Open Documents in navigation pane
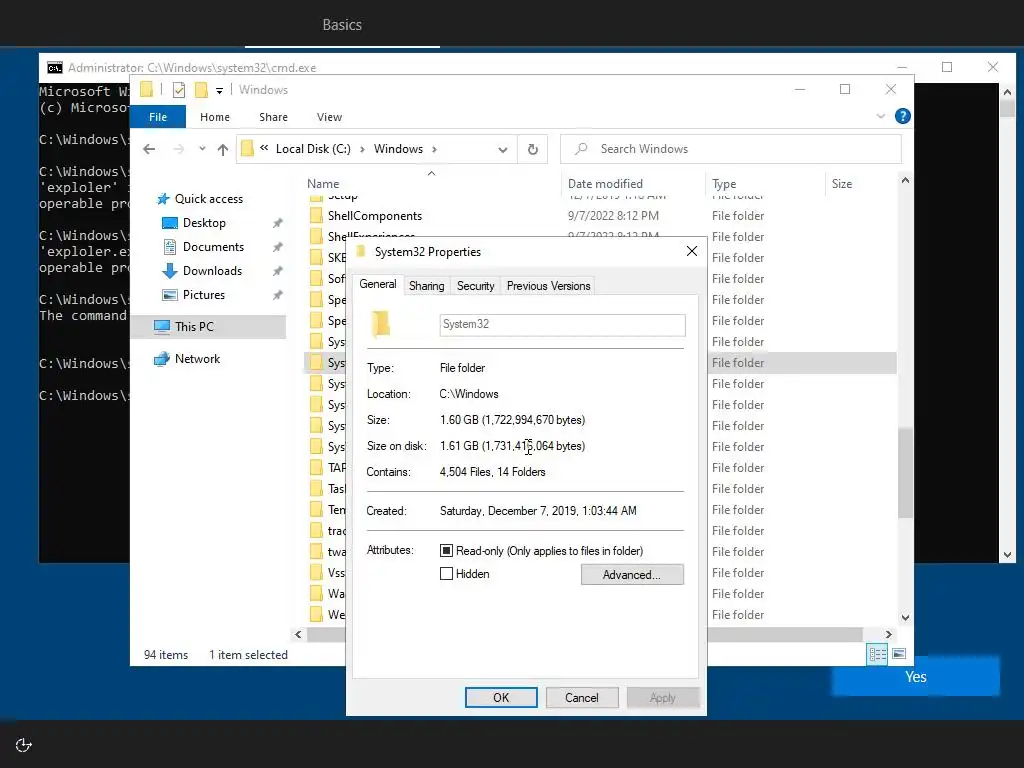This screenshot has width=1024, height=768. pos(213,247)
